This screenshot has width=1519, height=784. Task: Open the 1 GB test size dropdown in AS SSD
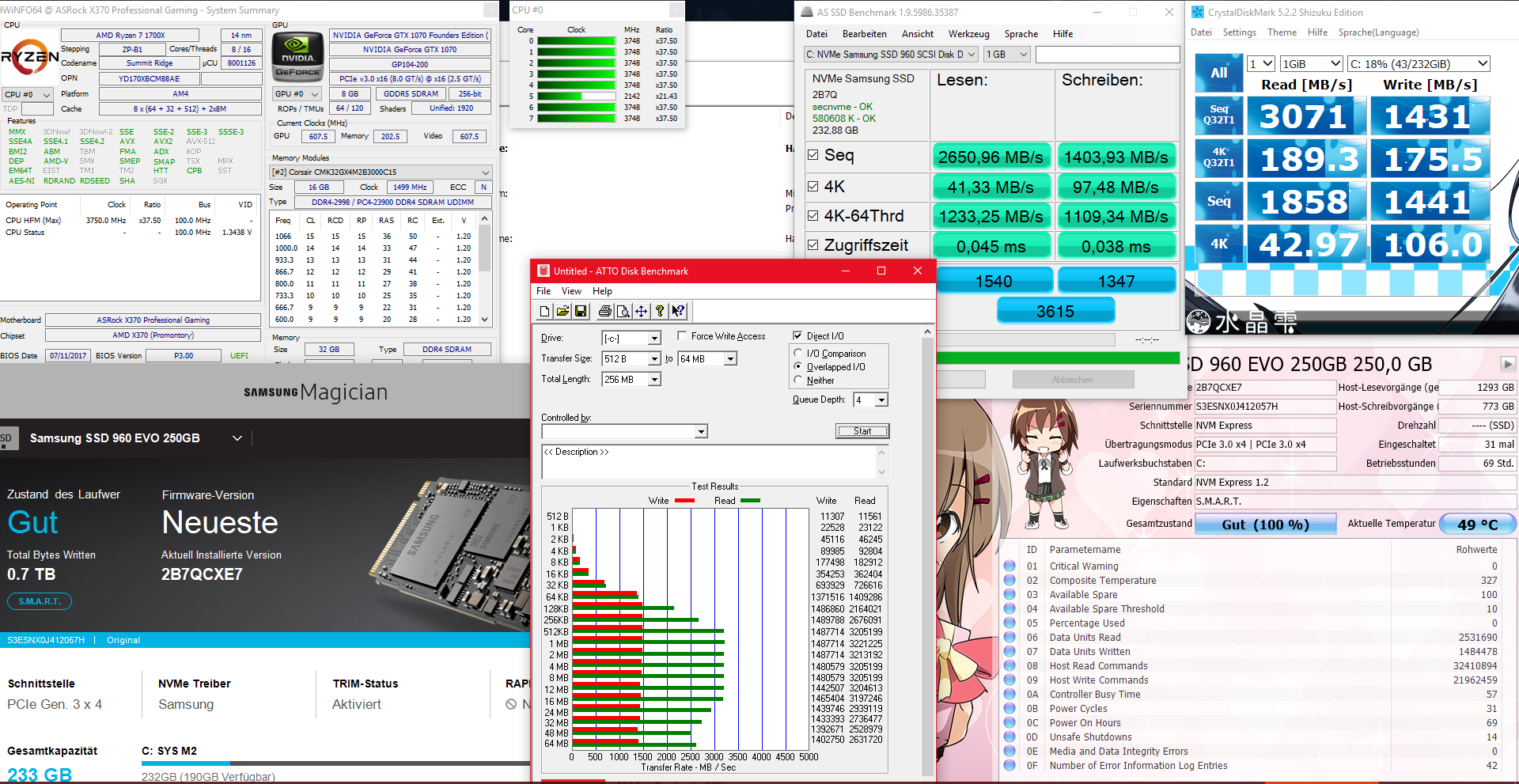(1007, 55)
